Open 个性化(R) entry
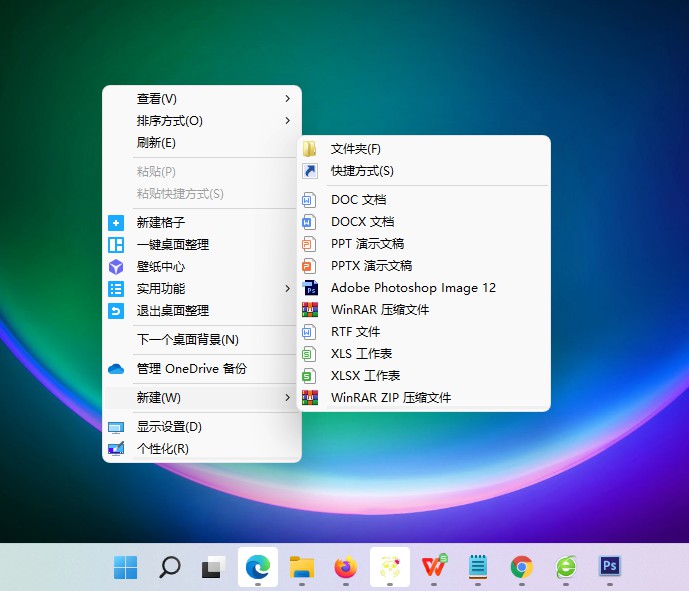This screenshot has width=689, height=591. click(202, 449)
